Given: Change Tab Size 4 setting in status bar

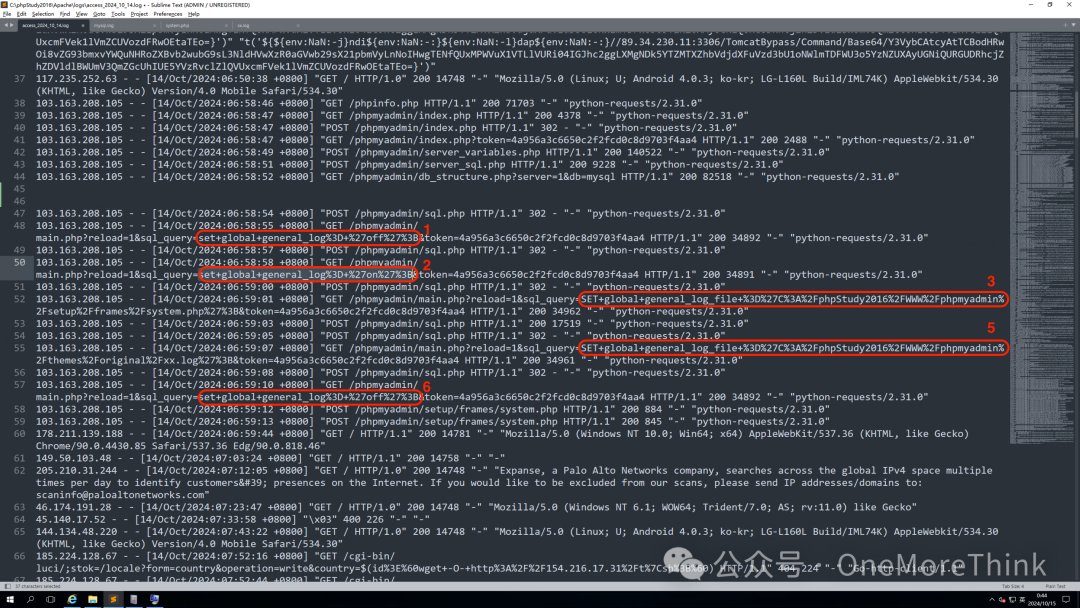Looking at the screenshot, I should 1012,587.
